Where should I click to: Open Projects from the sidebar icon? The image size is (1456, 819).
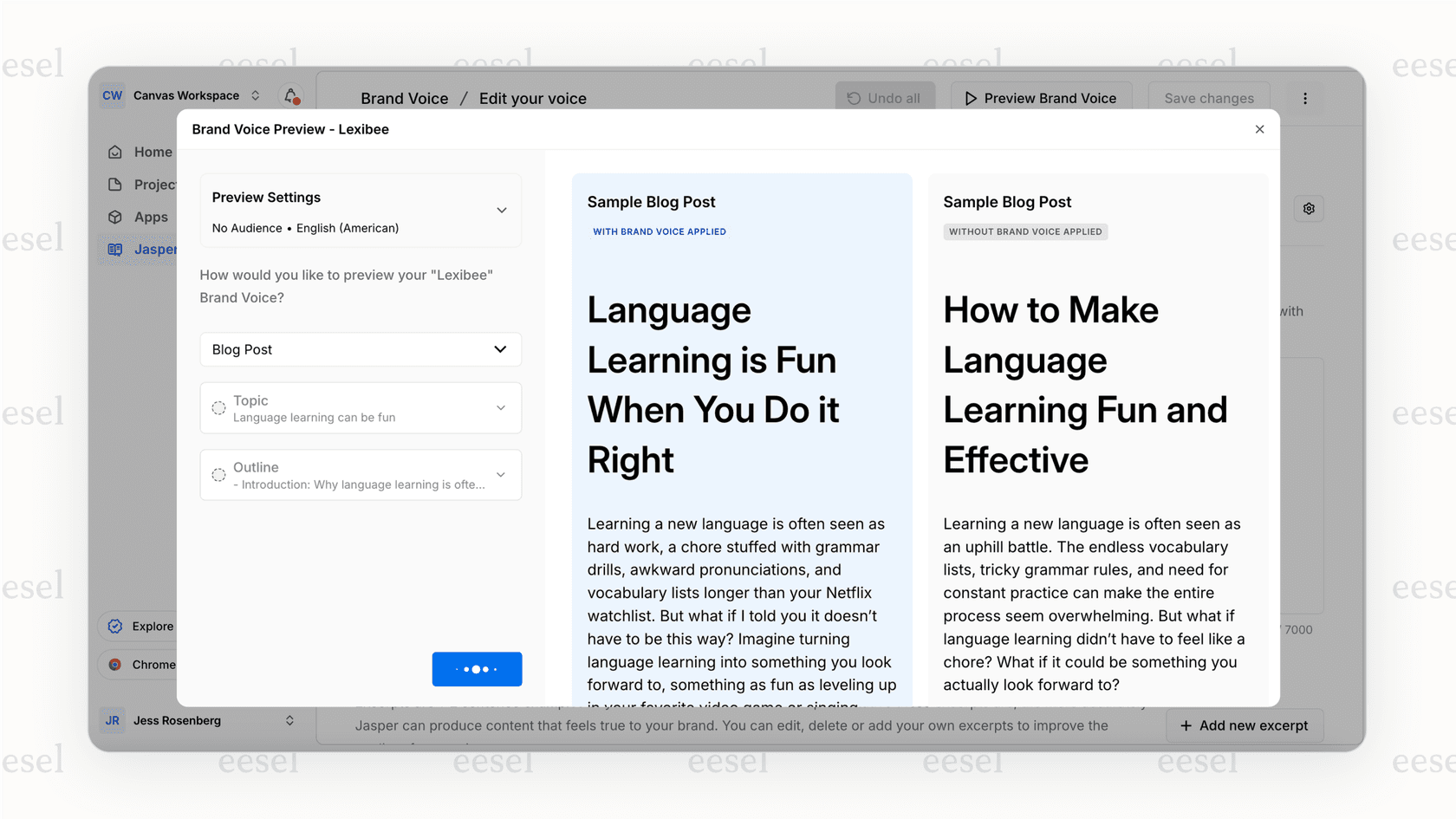point(115,184)
